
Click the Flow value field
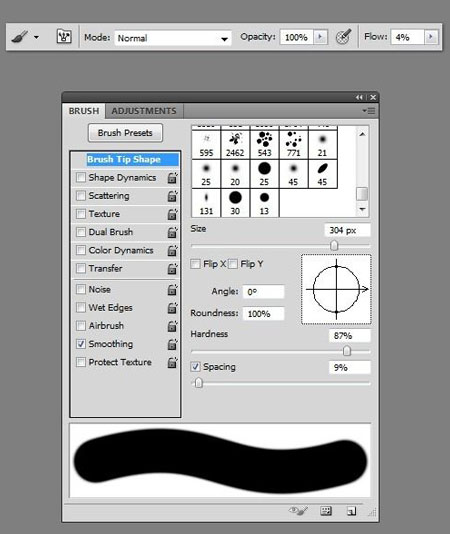(x=407, y=37)
